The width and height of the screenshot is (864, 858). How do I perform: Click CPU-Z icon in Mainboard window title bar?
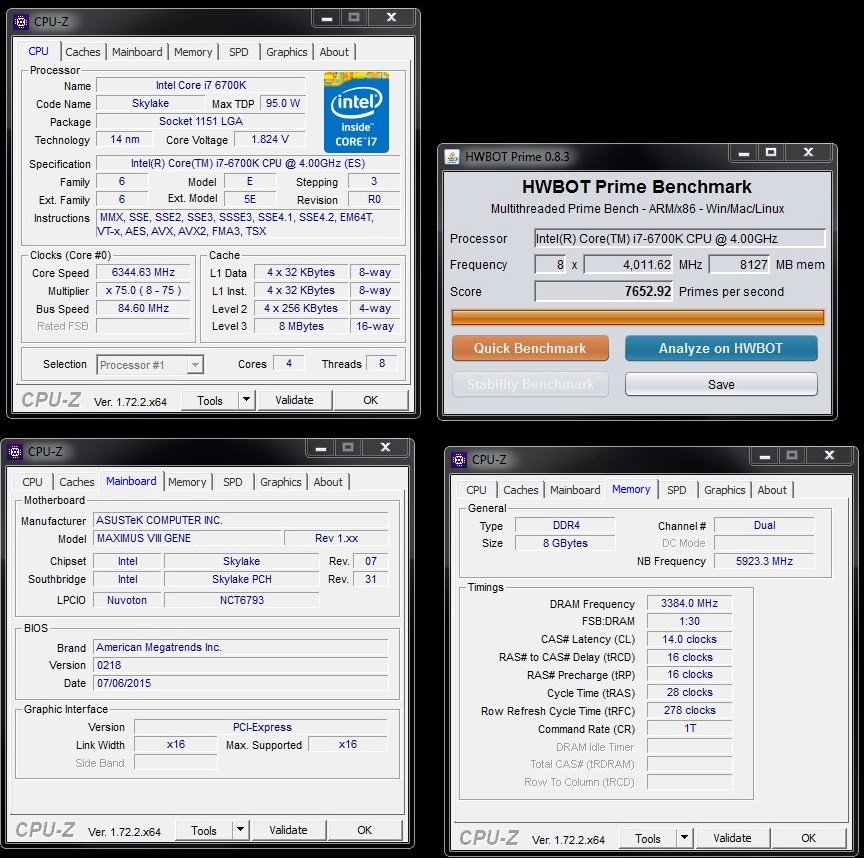(x=15, y=451)
